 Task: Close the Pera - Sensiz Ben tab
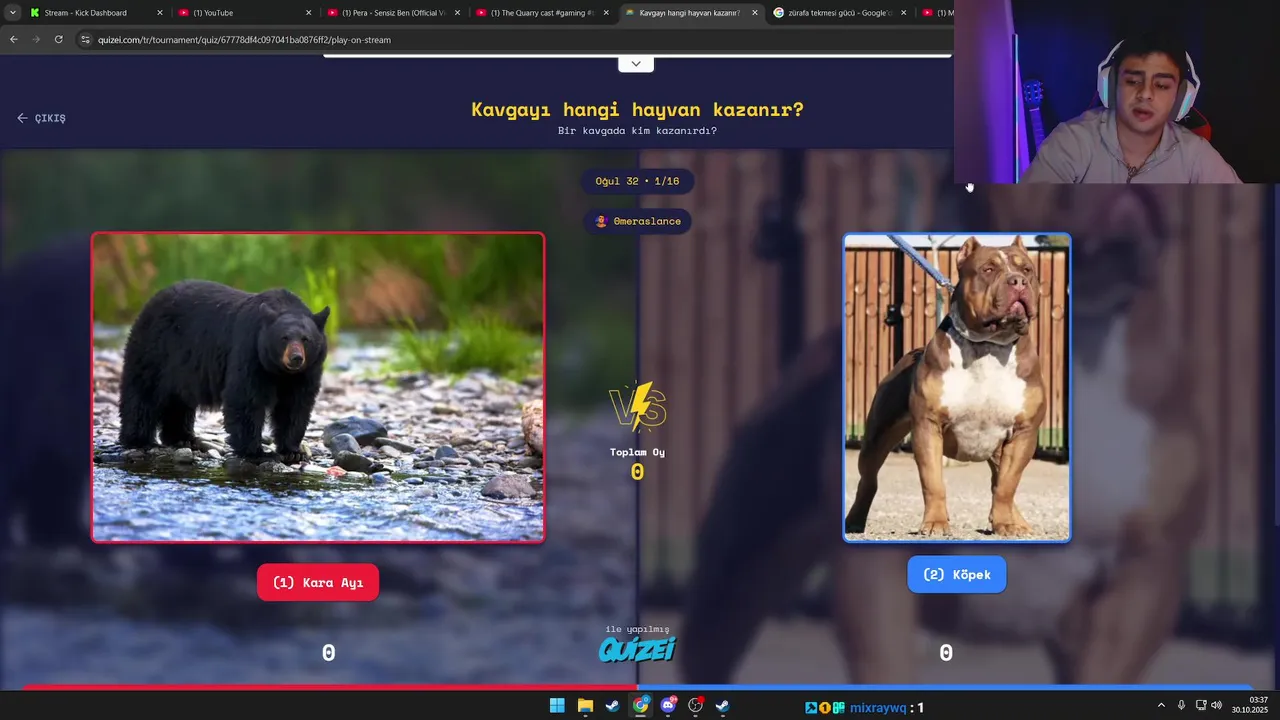click(457, 13)
